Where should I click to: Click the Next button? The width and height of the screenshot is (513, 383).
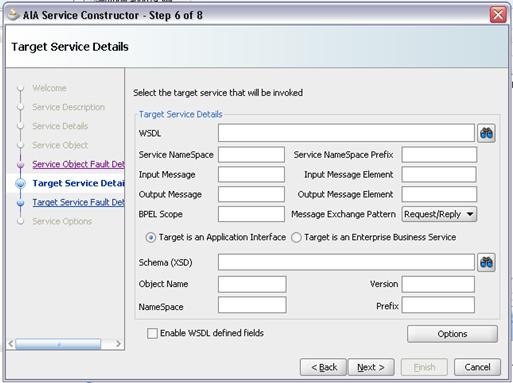(x=371, y=367)
